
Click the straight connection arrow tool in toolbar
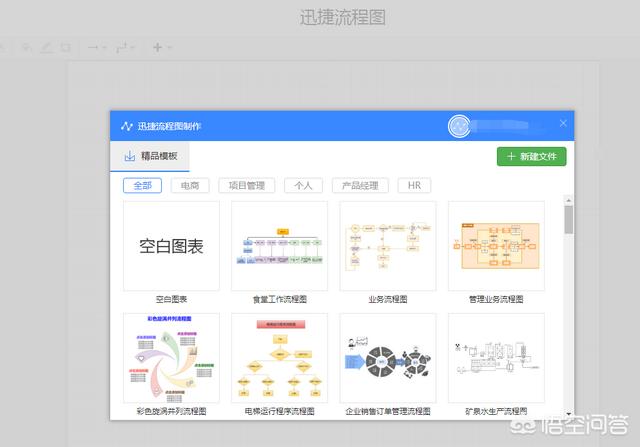(93, 48)
